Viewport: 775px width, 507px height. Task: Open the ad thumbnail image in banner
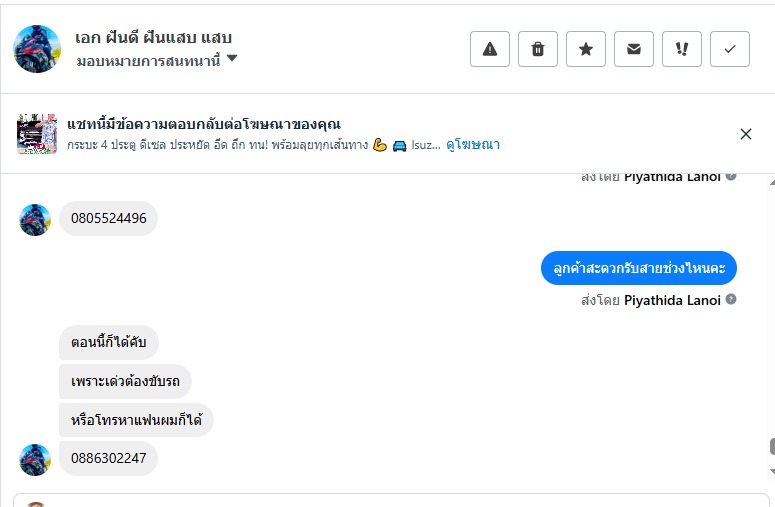tap(37, 134)
